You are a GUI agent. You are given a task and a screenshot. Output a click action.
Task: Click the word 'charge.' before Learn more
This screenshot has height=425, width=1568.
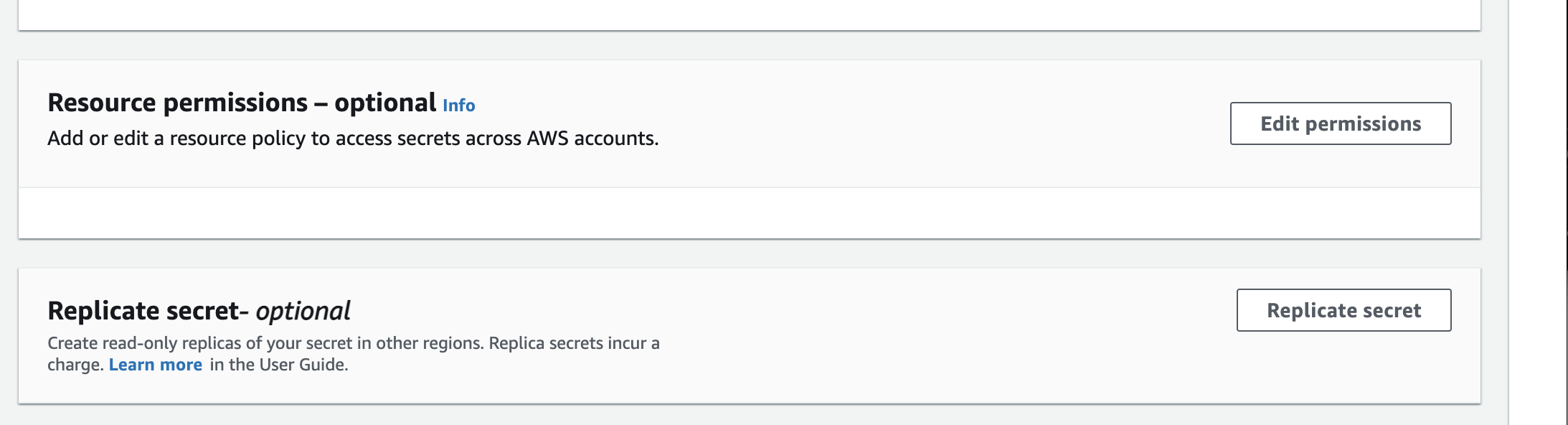(x=76, y=365)
